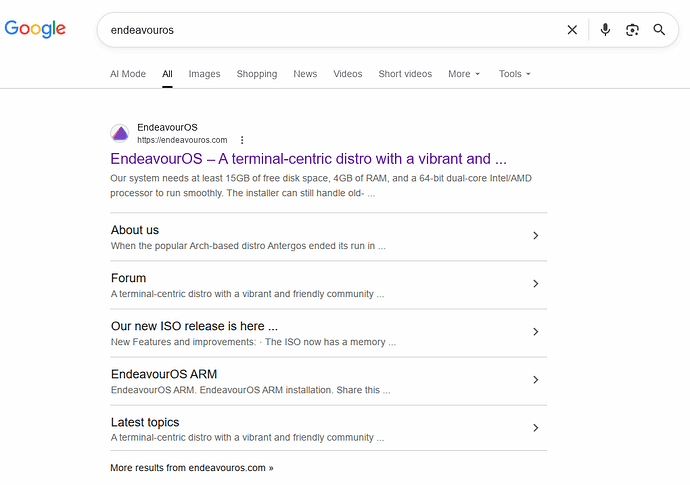Expand the More dropdown

464,74
